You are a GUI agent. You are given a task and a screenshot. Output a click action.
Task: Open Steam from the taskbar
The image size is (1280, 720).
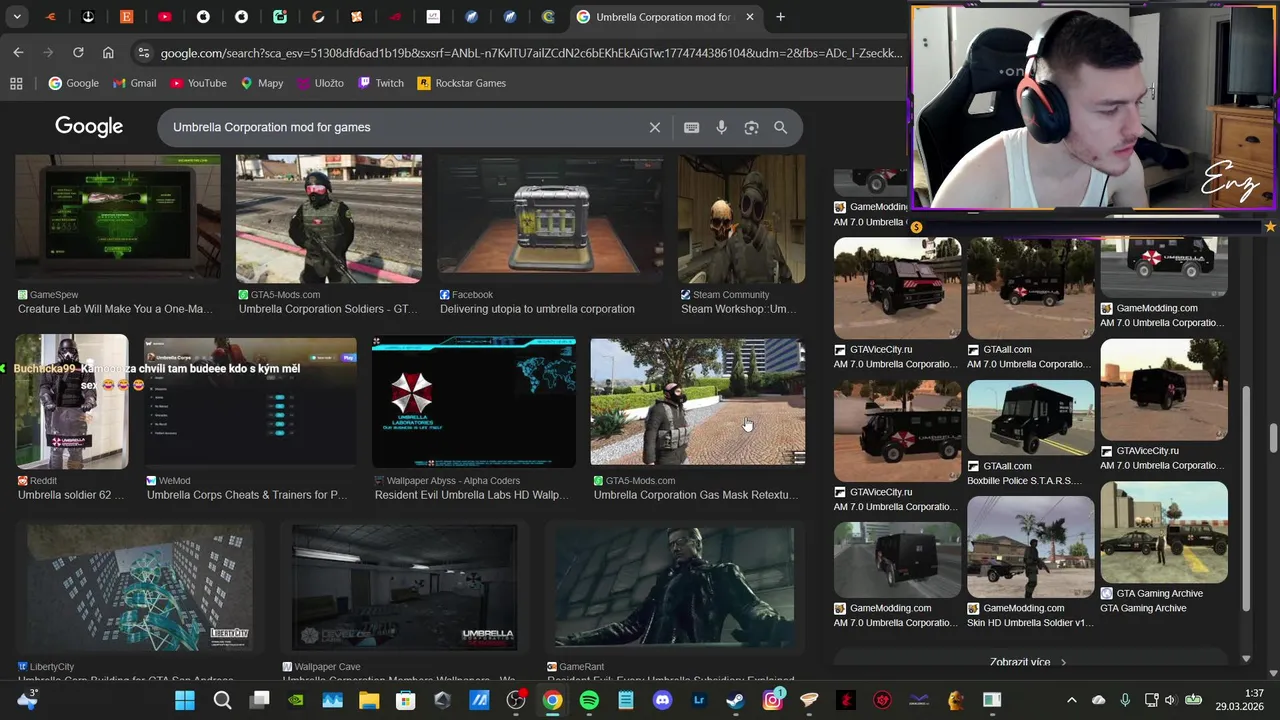pos(735,700)
